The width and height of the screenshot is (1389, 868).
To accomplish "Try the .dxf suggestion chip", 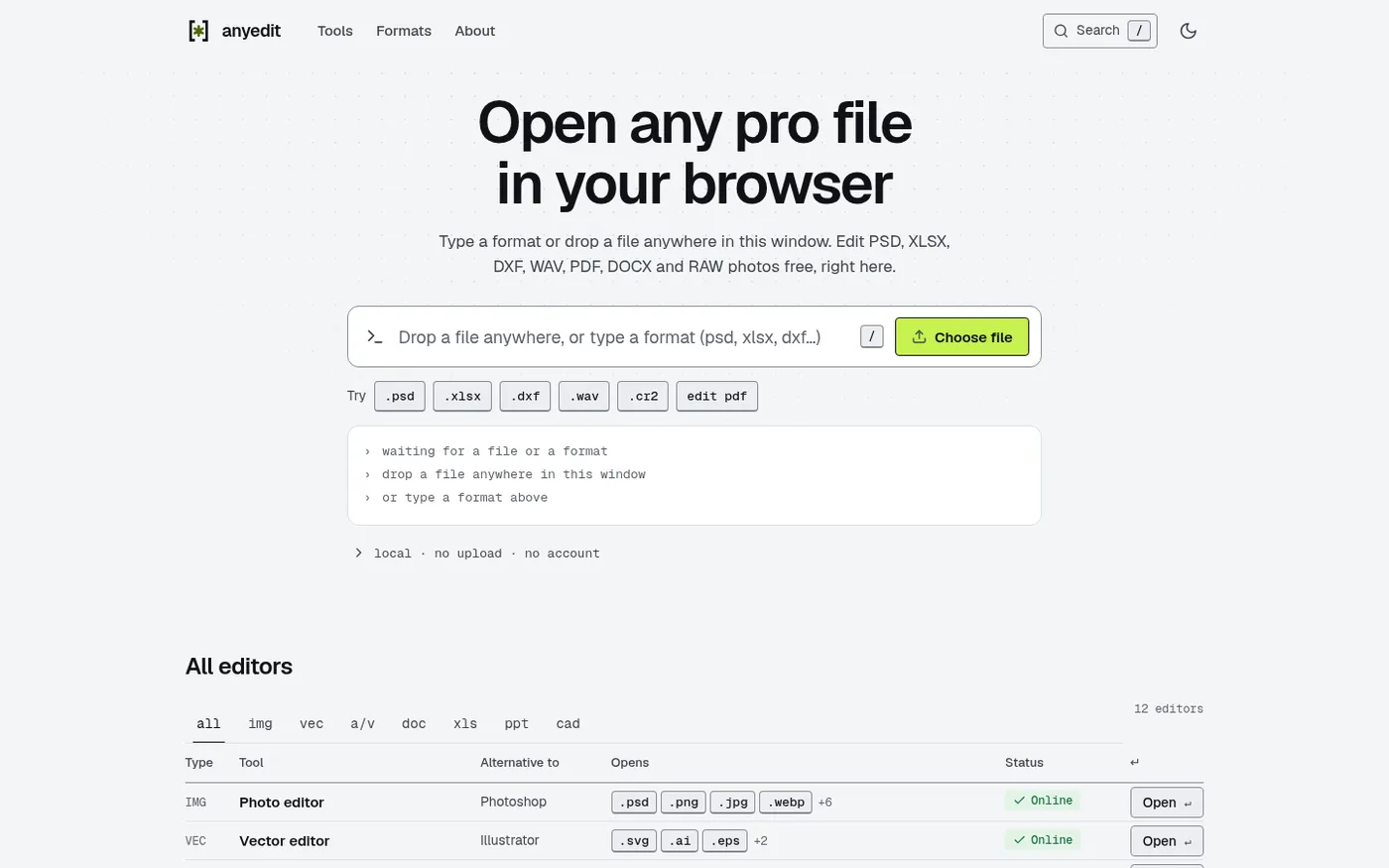I will click(525, 396).
